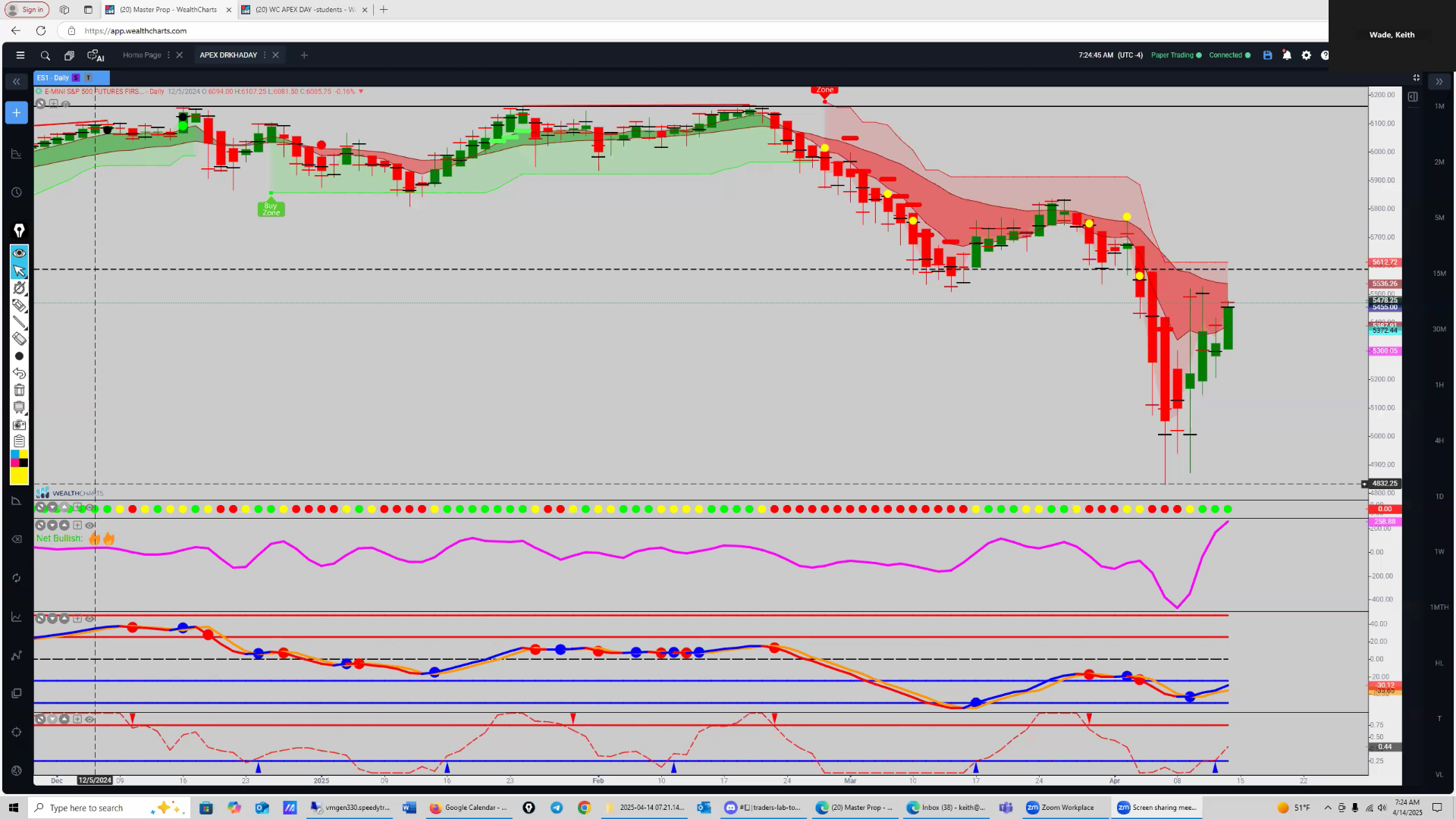This screenshot has height=819, width=1456.
Task: Take a chart snapshot with camera icon
Action: 19,425
